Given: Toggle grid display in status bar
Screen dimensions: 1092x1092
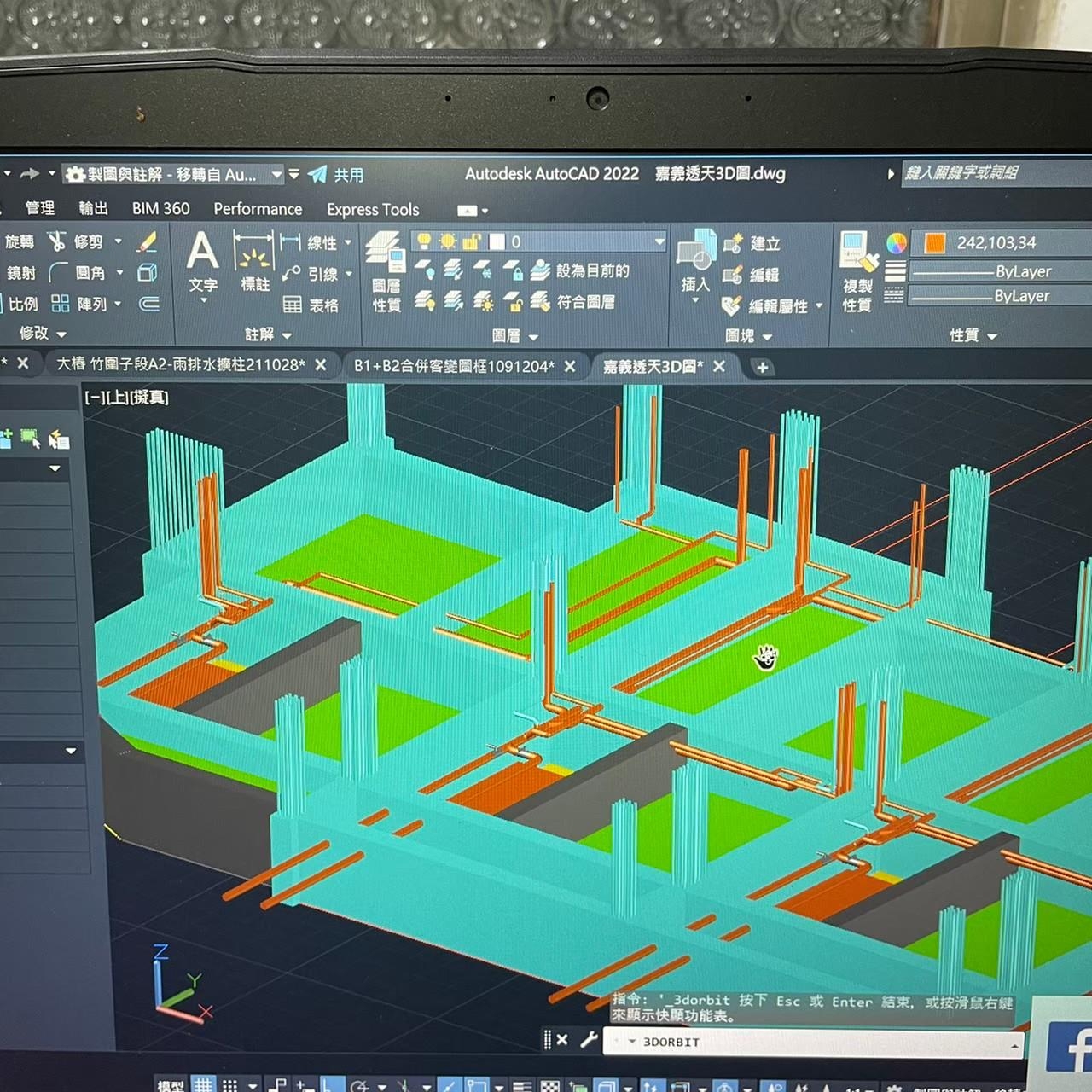Looking at the screenshot, I should (x=203, y=1085).
